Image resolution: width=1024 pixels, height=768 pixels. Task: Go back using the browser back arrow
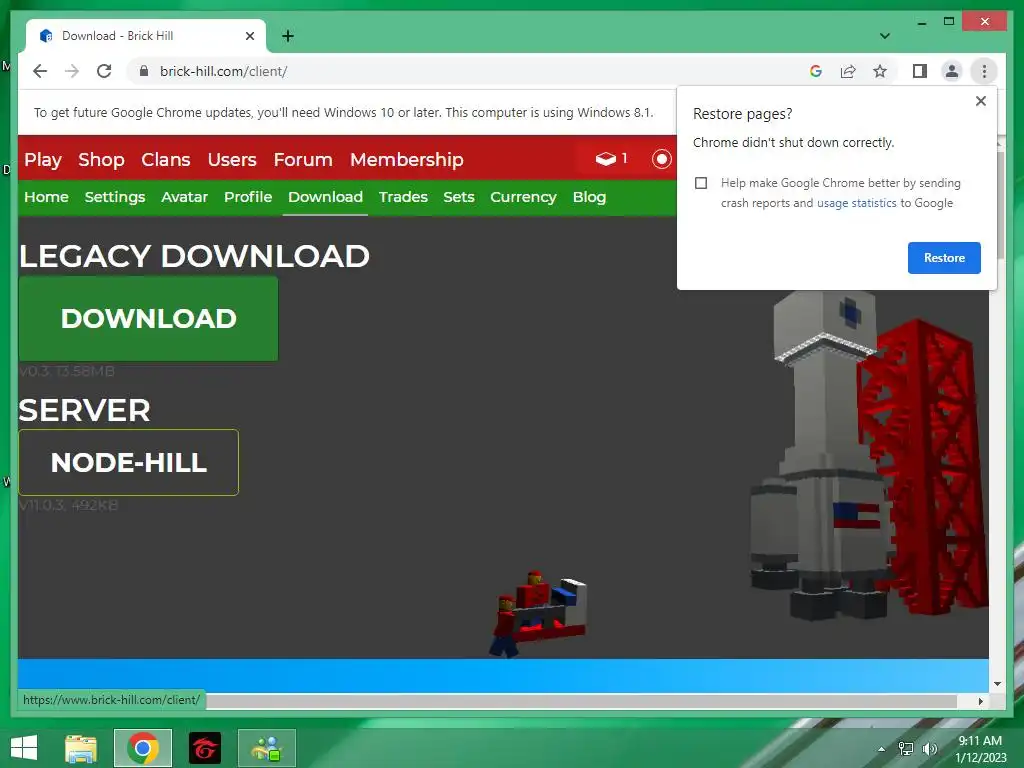(x=40, y=71)
